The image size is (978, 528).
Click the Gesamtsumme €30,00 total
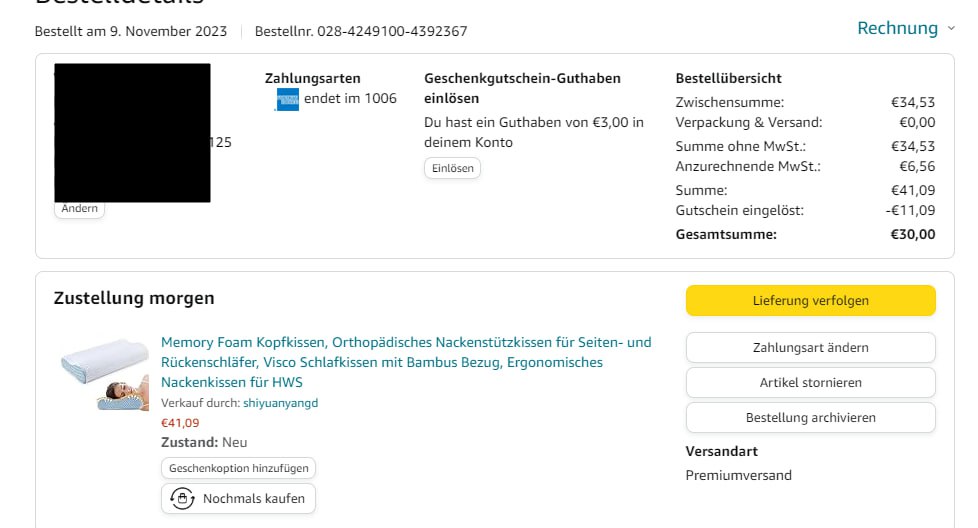913,235
